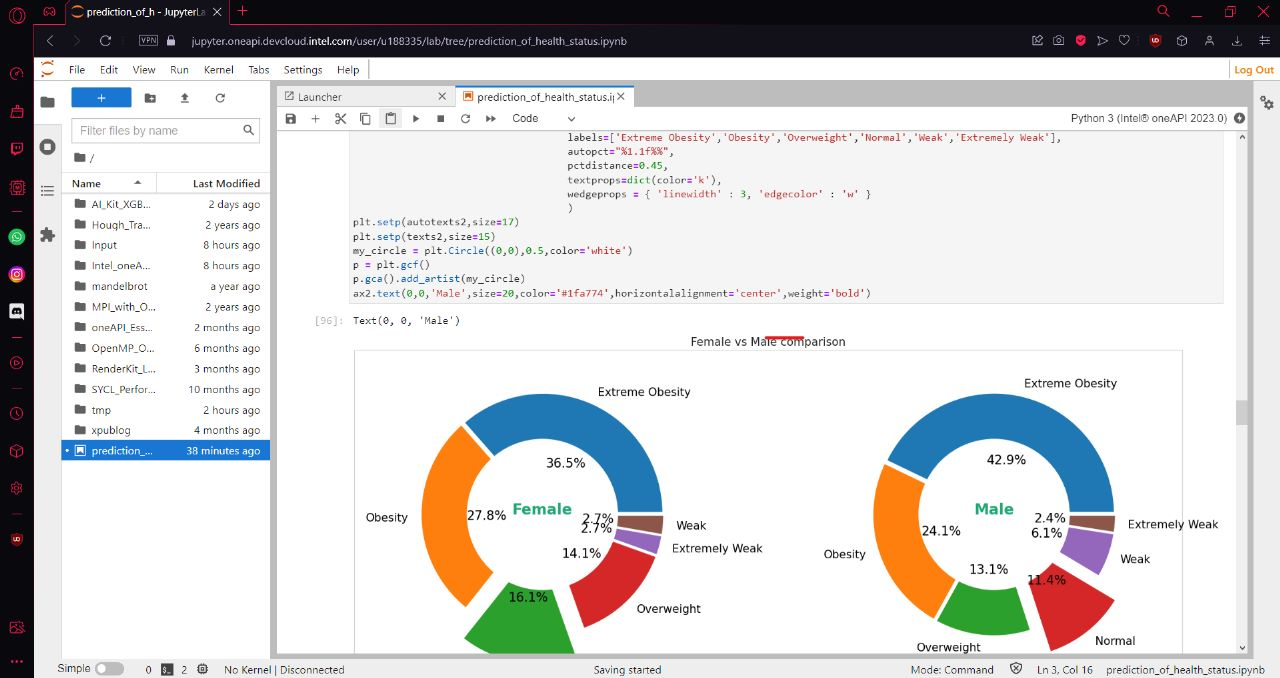
Task: Open the AI_Kit_XGB folder
Action: pyautogui.click(x=166, y=204)
